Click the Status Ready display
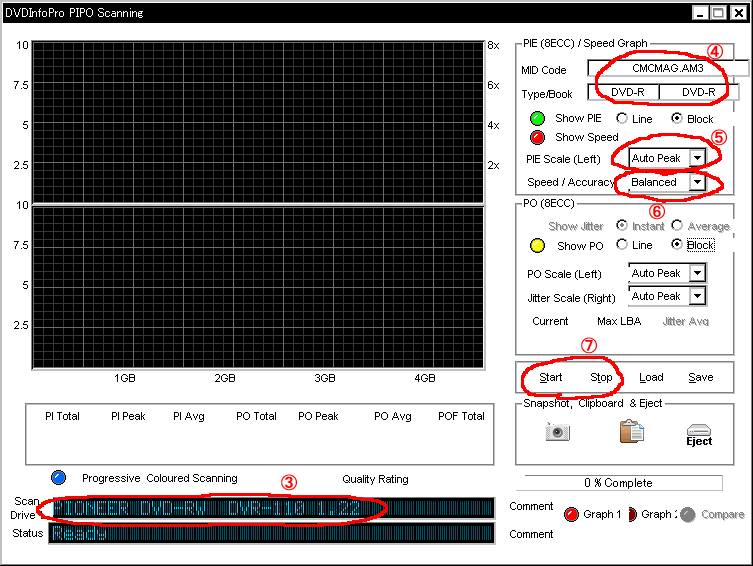This screenshot has height=566, width=753. coord(271,533)
